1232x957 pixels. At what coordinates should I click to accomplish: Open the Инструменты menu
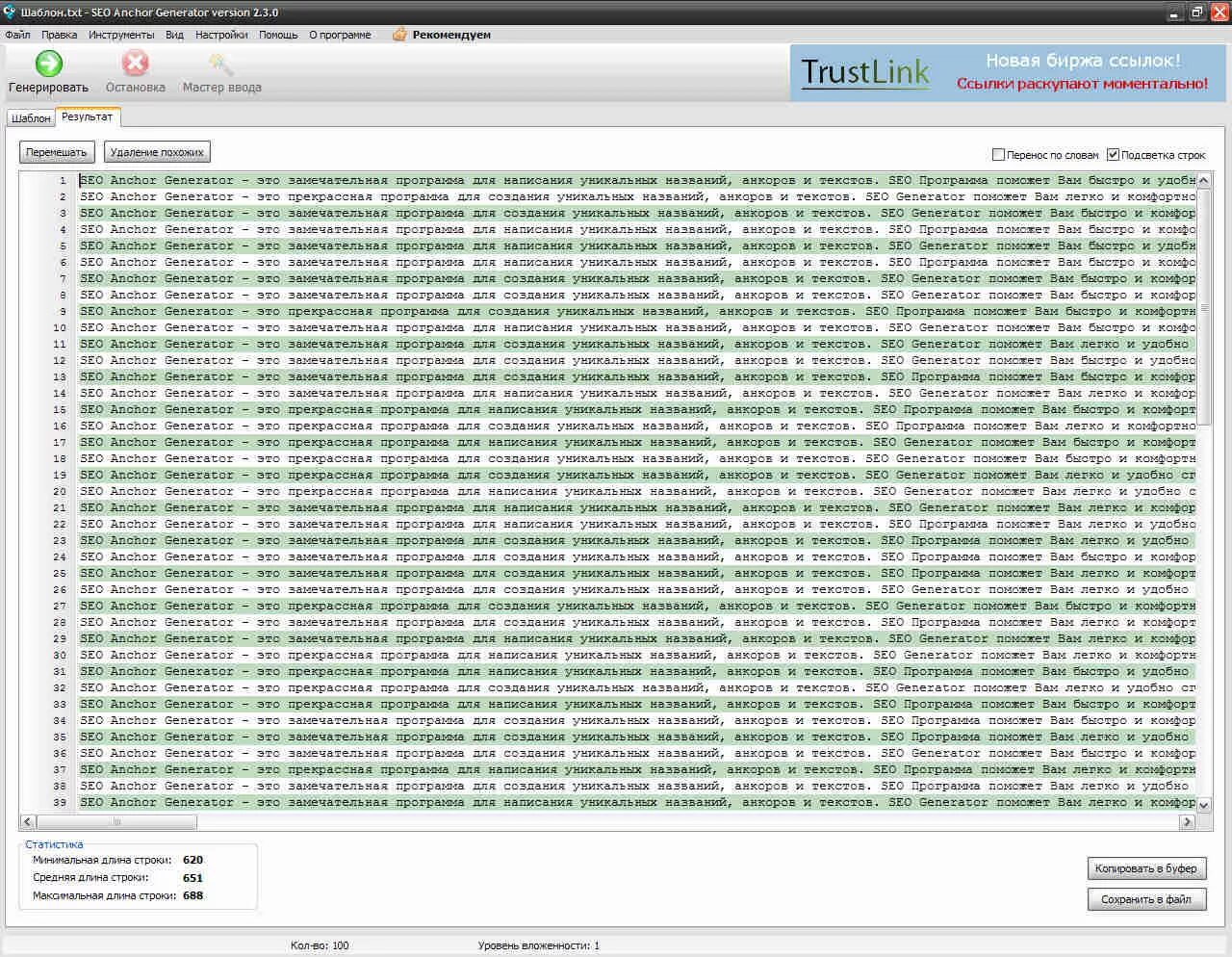[x=121, y=35]
